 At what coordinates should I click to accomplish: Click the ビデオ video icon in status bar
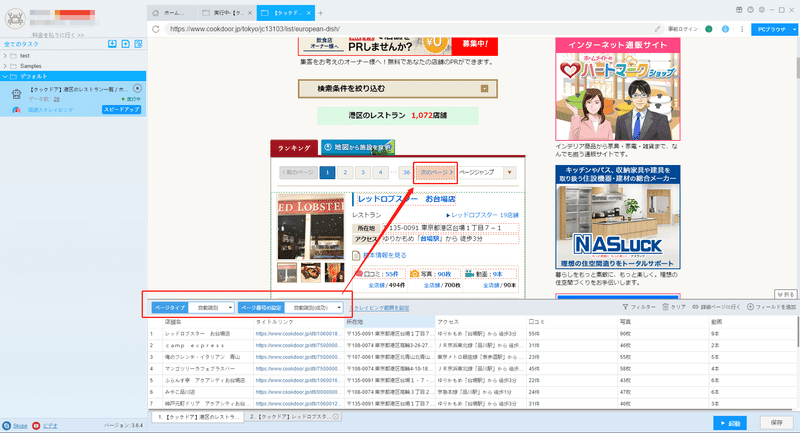[x=36, y=425]
